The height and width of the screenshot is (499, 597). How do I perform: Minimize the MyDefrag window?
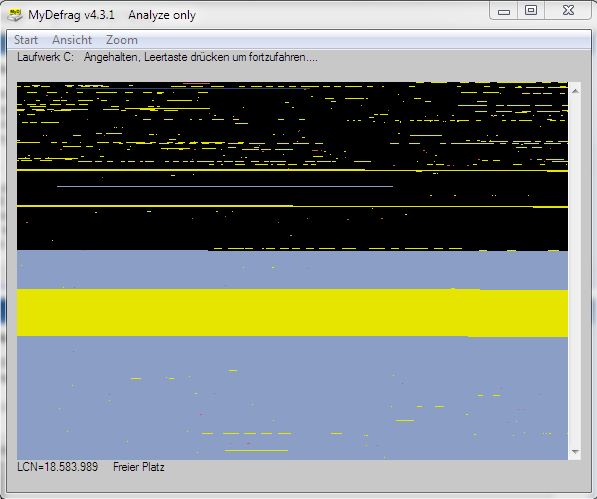[503, 11]
